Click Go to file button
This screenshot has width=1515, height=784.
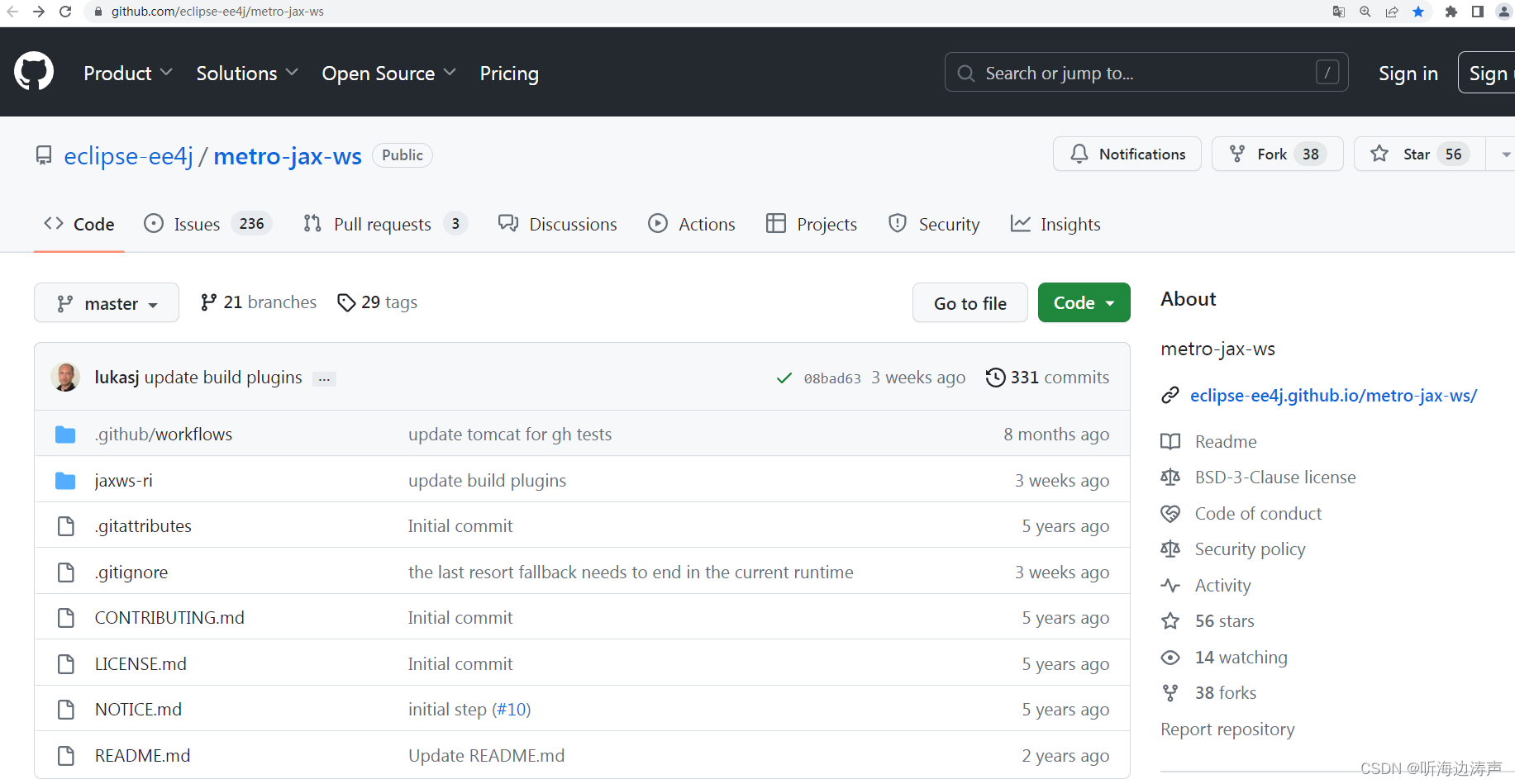point(970,303)
